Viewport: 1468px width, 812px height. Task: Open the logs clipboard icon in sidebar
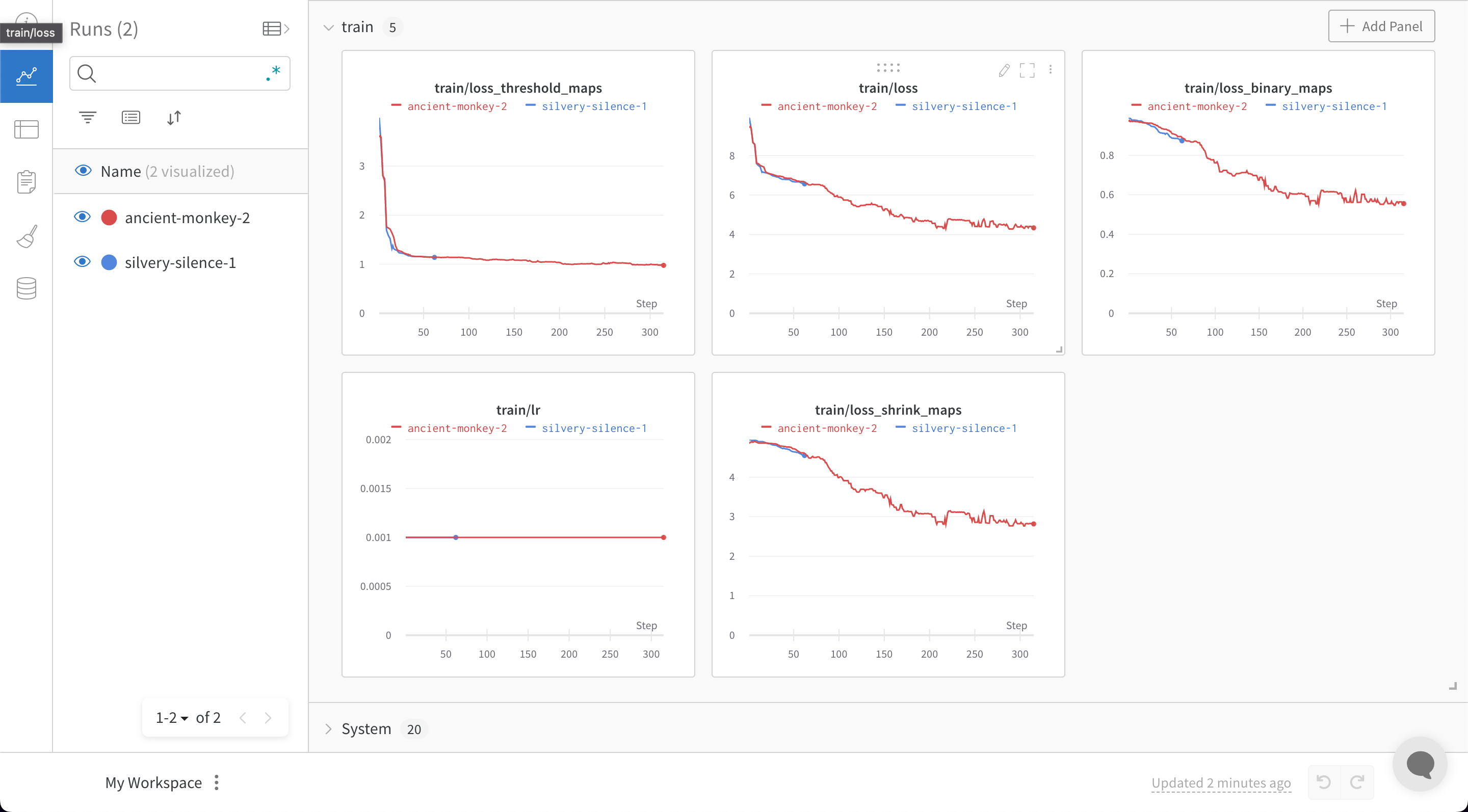(x=26, y=182)
